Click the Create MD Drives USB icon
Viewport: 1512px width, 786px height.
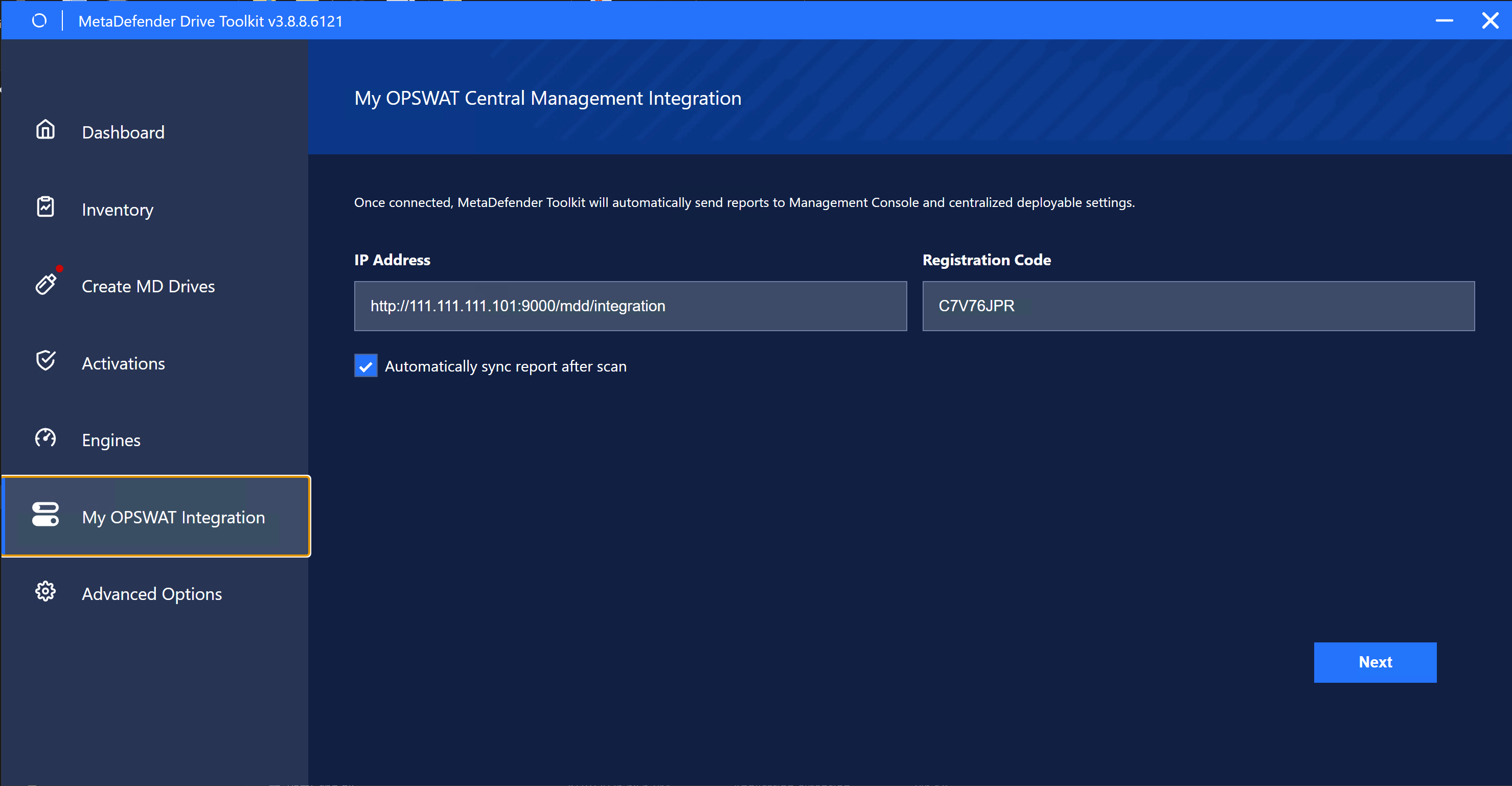tap(46, 284)
